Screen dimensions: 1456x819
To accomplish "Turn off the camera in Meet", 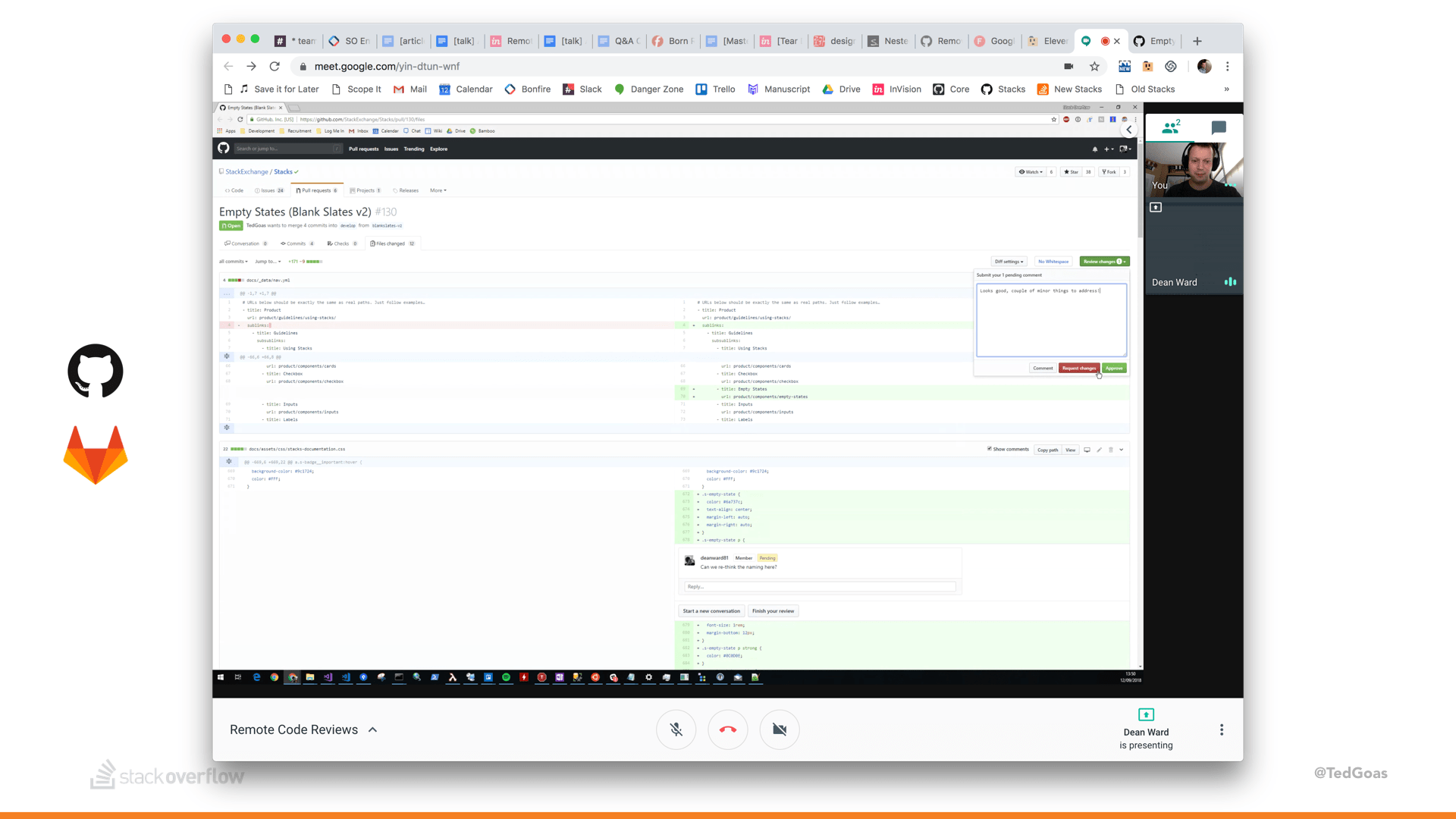I will [779, 730].
